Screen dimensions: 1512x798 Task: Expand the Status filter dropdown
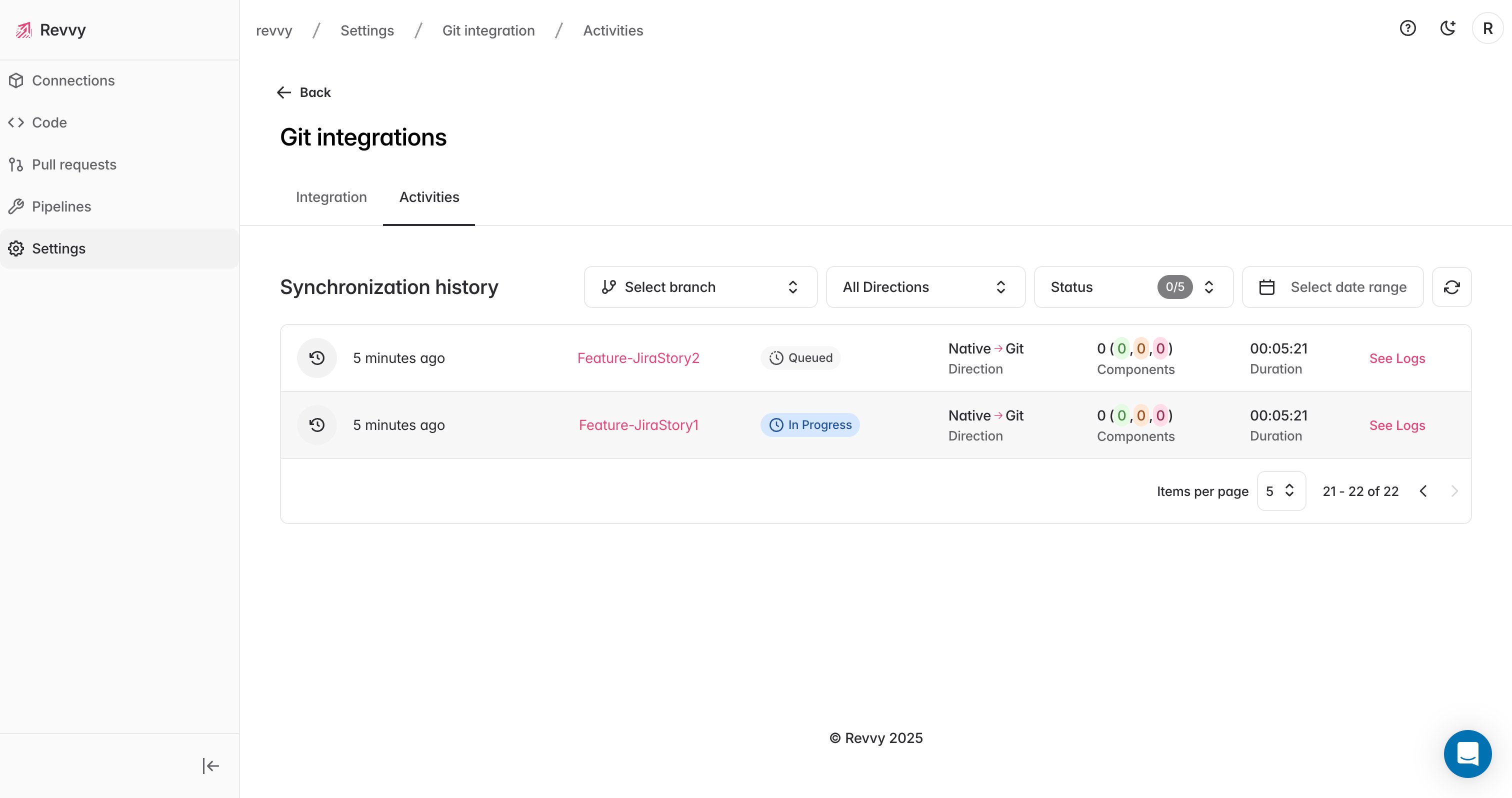click(1133, 287)
